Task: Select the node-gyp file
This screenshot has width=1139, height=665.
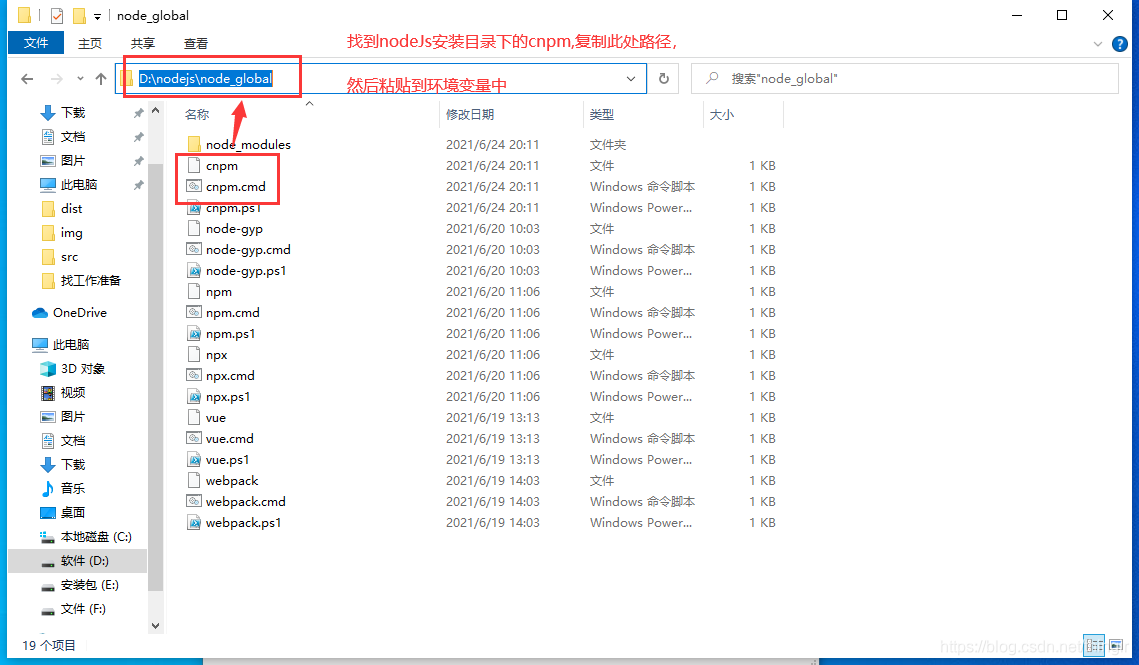Action: coord(234,229)
